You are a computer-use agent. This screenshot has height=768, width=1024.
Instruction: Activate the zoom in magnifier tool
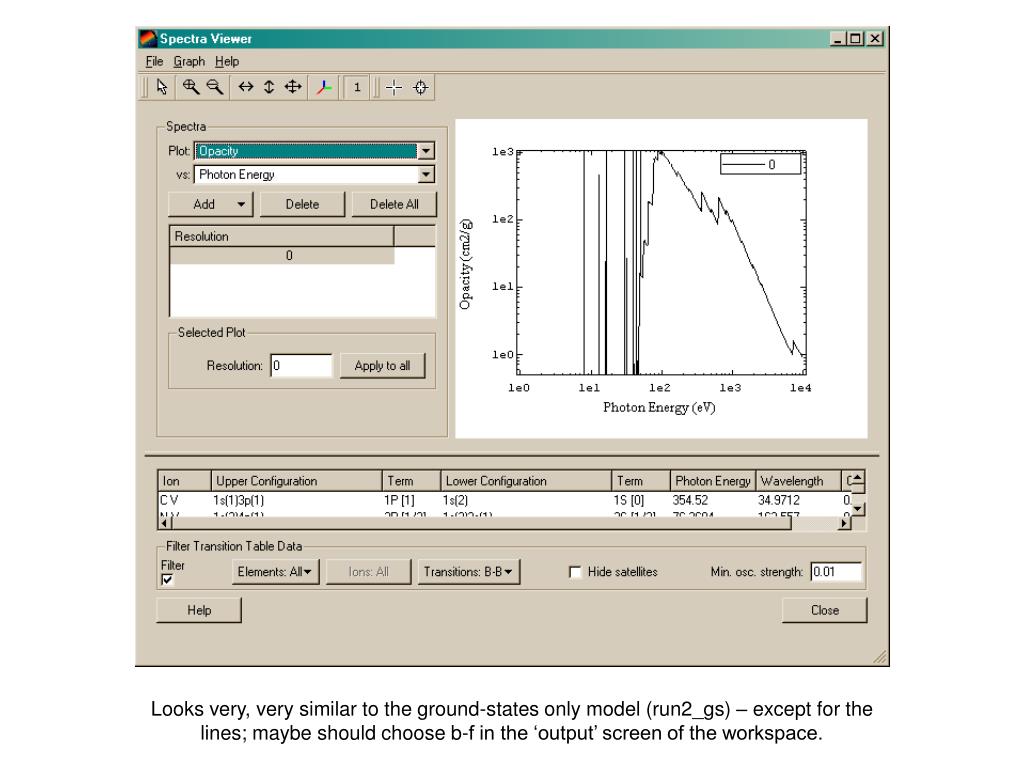tap(191, 87)
